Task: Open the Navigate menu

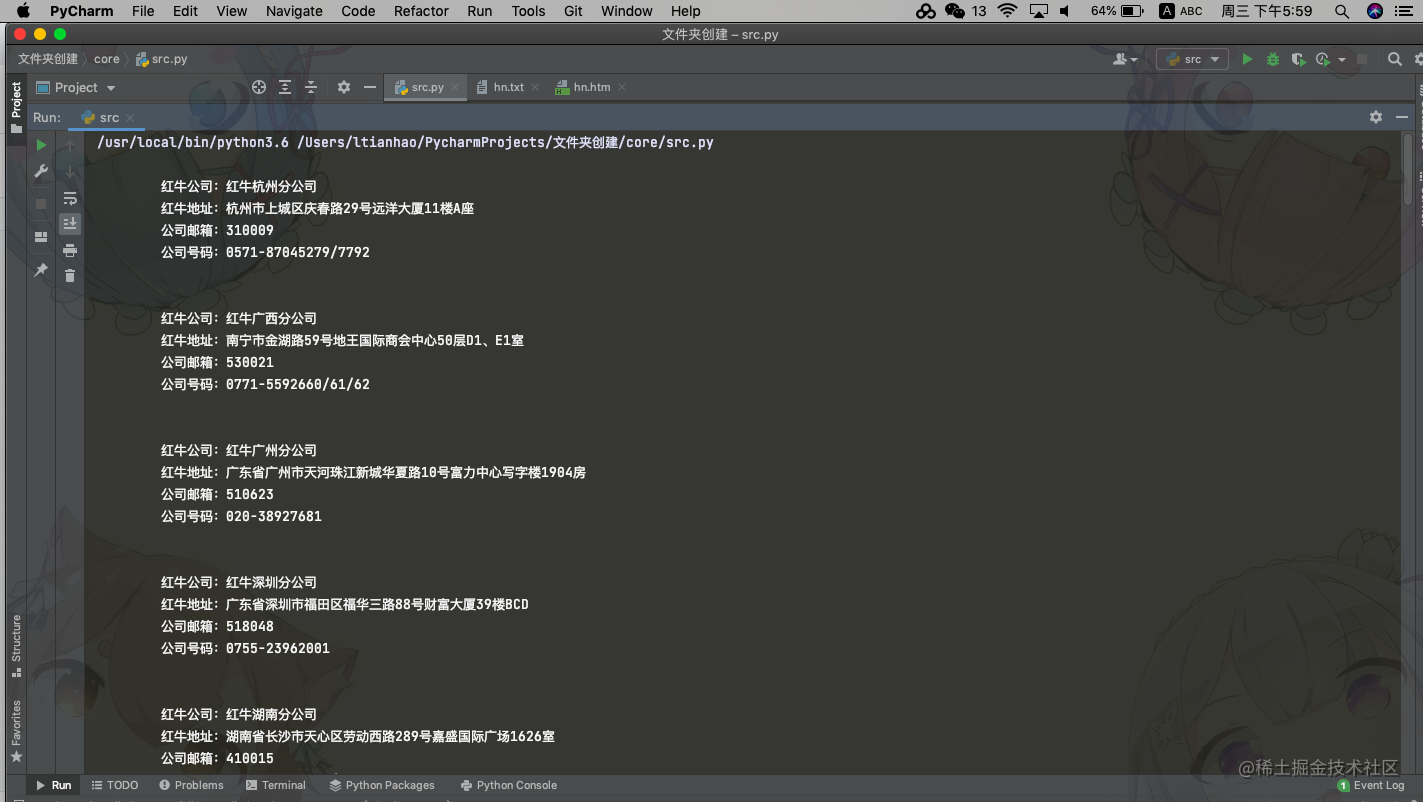Action: pos(294,11)
